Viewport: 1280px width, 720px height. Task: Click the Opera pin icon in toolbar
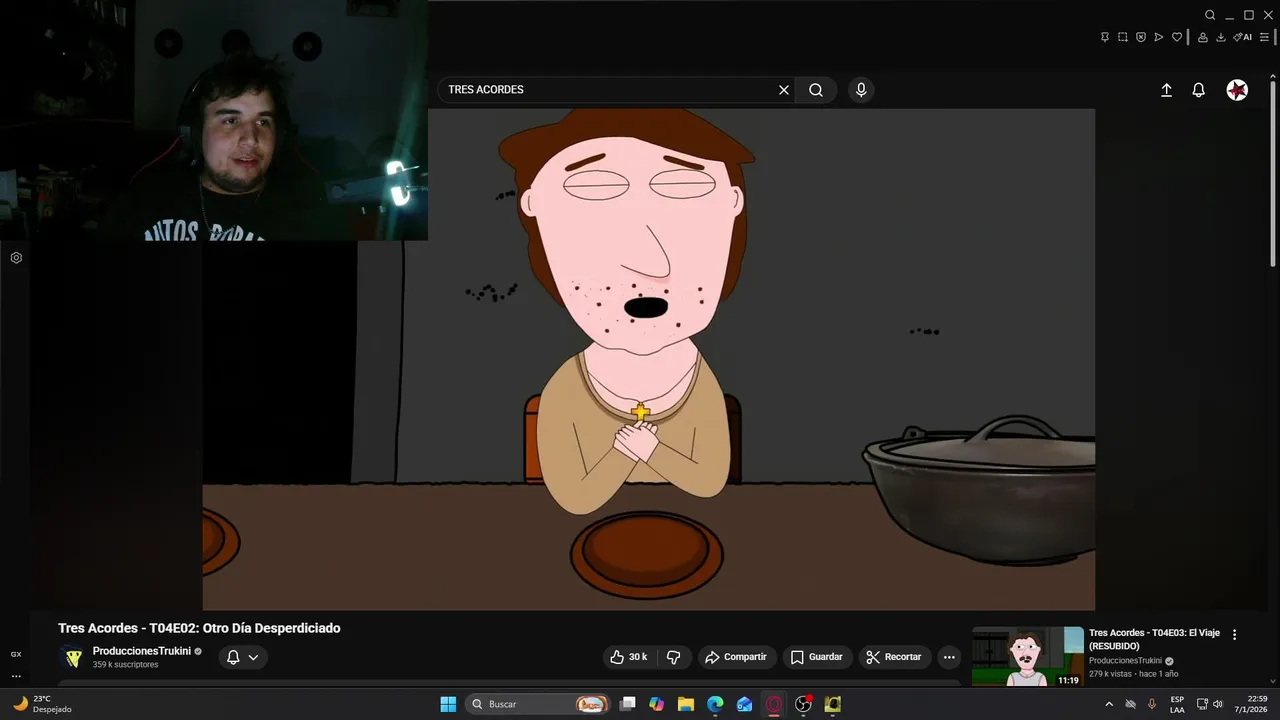point(1105,37)
